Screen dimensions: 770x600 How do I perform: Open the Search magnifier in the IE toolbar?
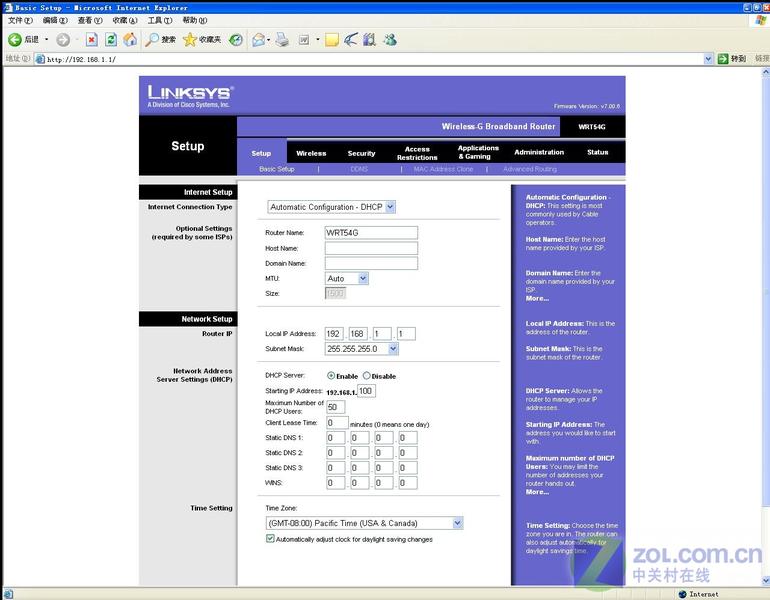point(152,40)
